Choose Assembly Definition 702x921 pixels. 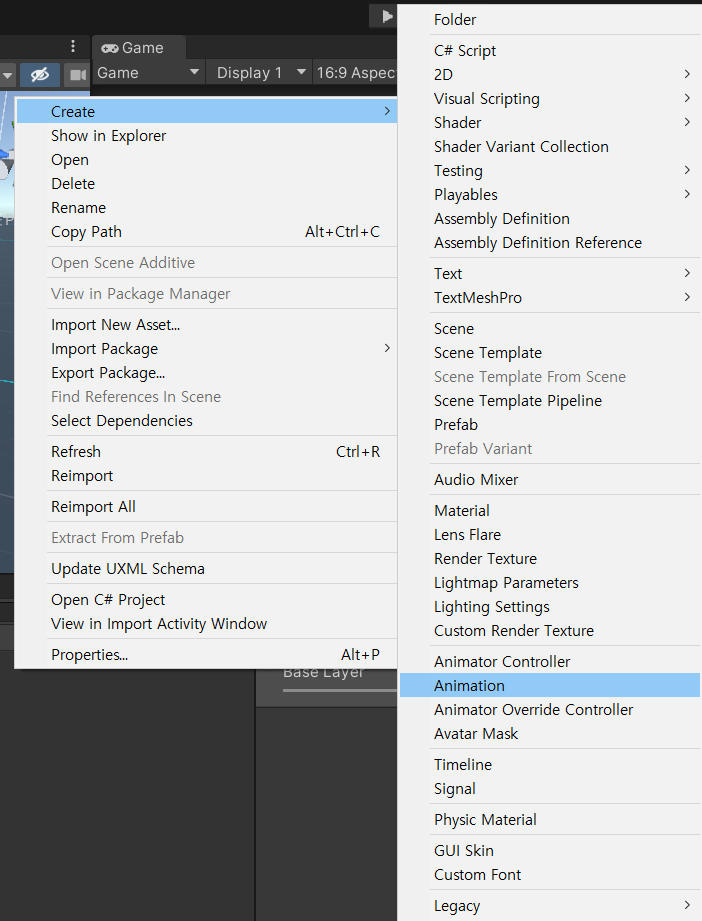tap(550, 219)
